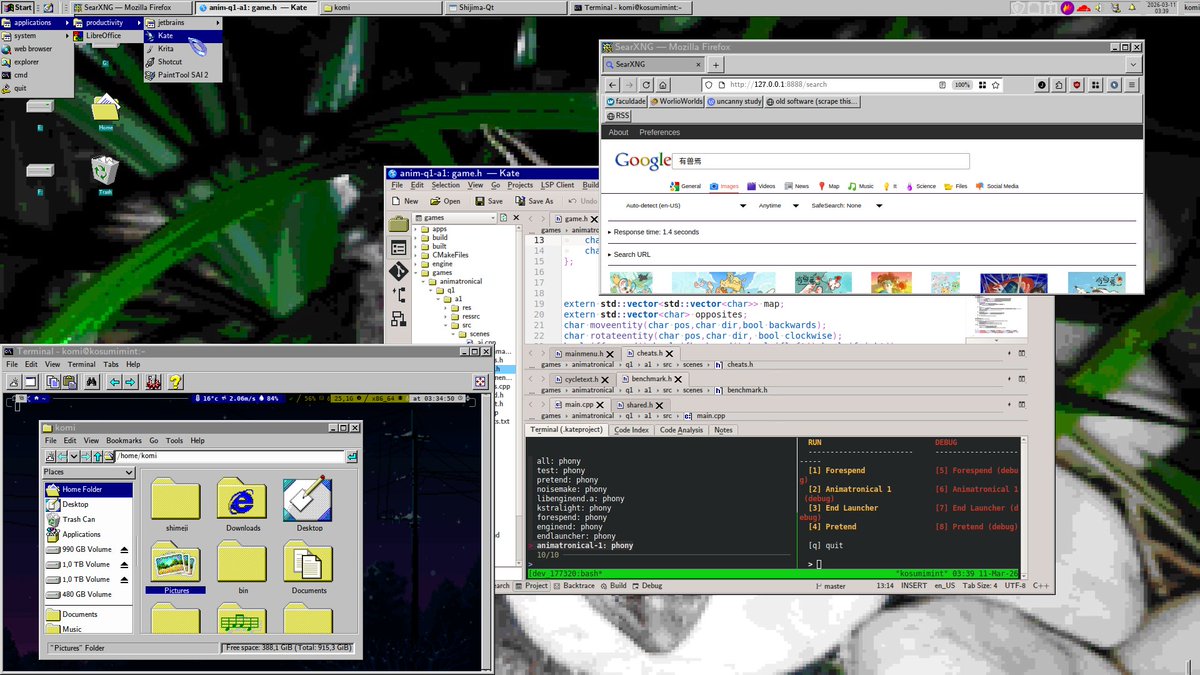The width and height of the screenshot is (1200, 675).
Task: Open the Home folder icon on desktop
Action: coord(105,112)
